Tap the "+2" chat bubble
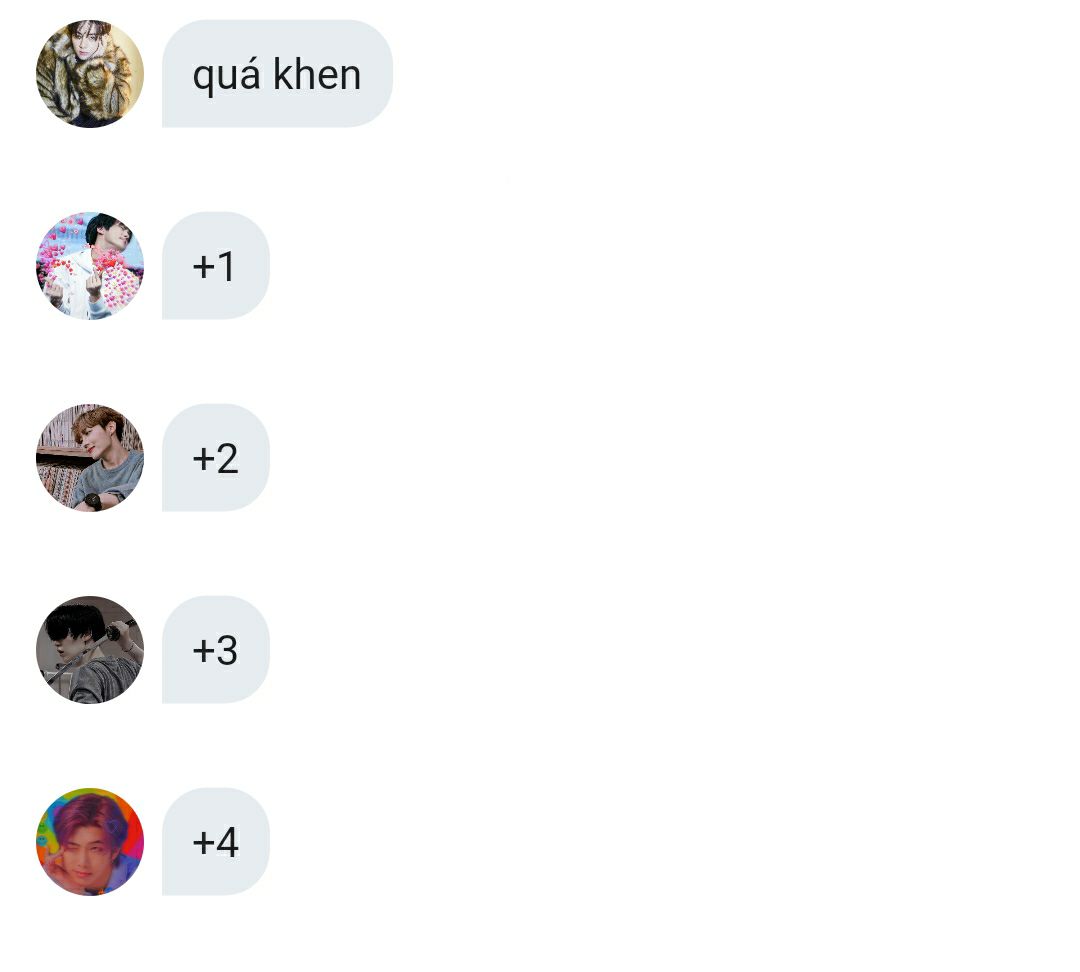The width and height of the screenshot is (1080, 972). pyautogui.click(x=216, y=458)
